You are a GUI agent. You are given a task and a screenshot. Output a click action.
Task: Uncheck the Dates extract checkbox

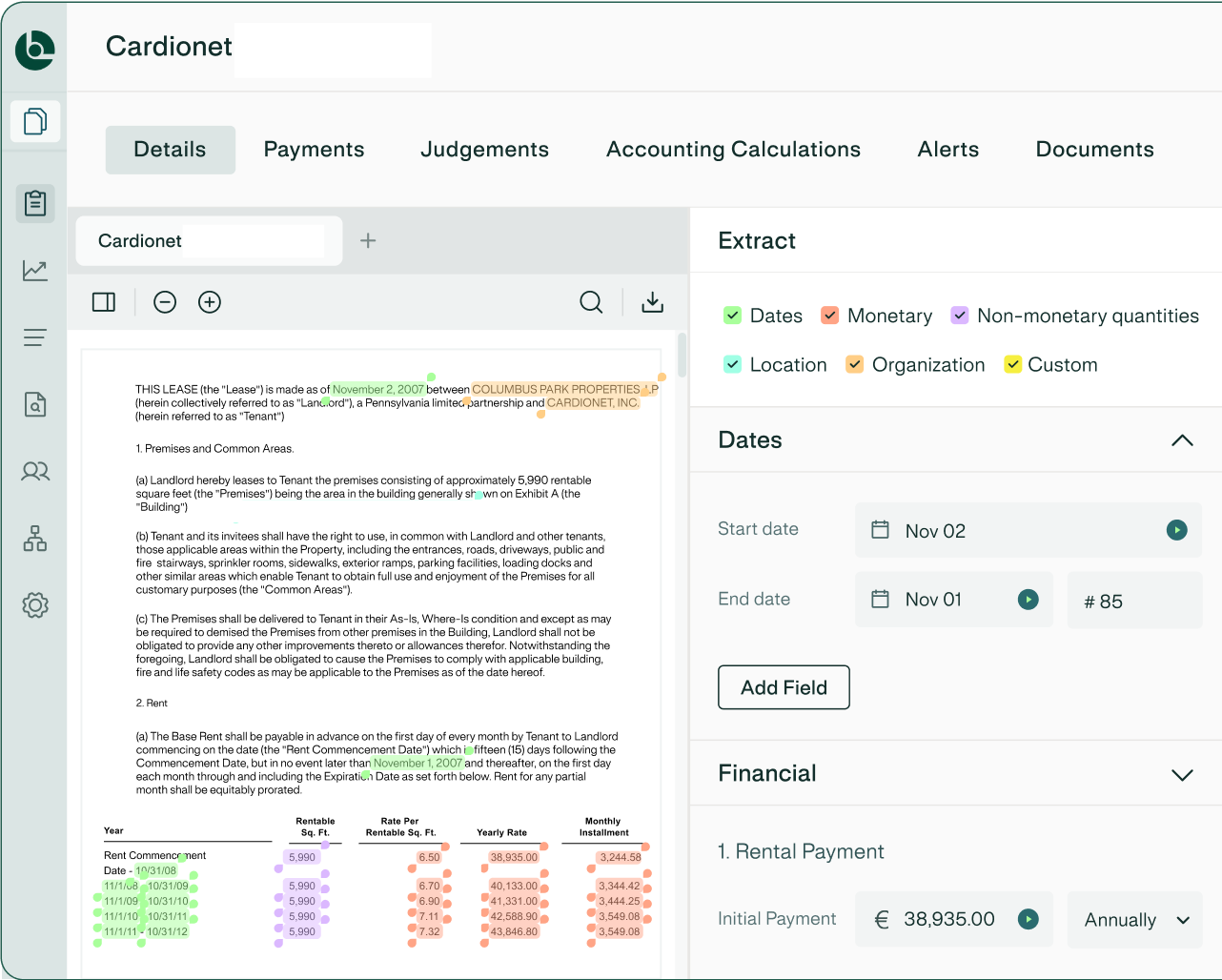coord(732,316)
